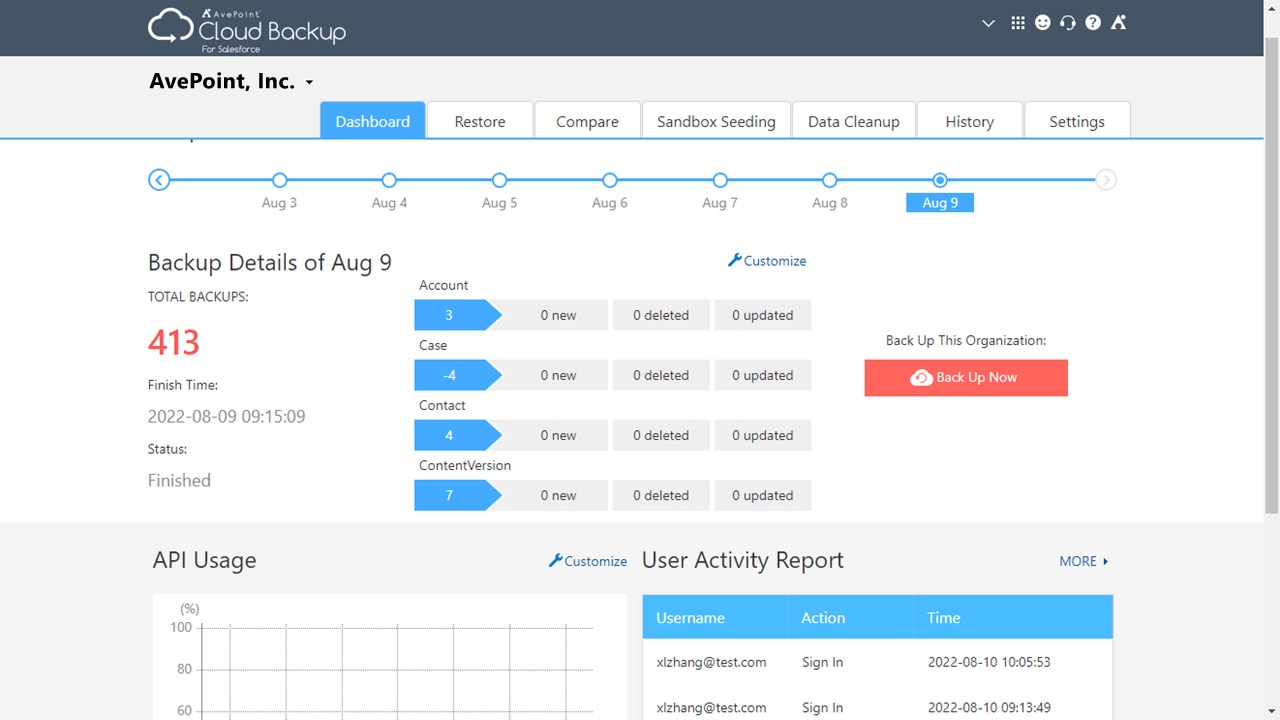
Task: Open MORE user activity reports
Action: tap(1084, 561)
